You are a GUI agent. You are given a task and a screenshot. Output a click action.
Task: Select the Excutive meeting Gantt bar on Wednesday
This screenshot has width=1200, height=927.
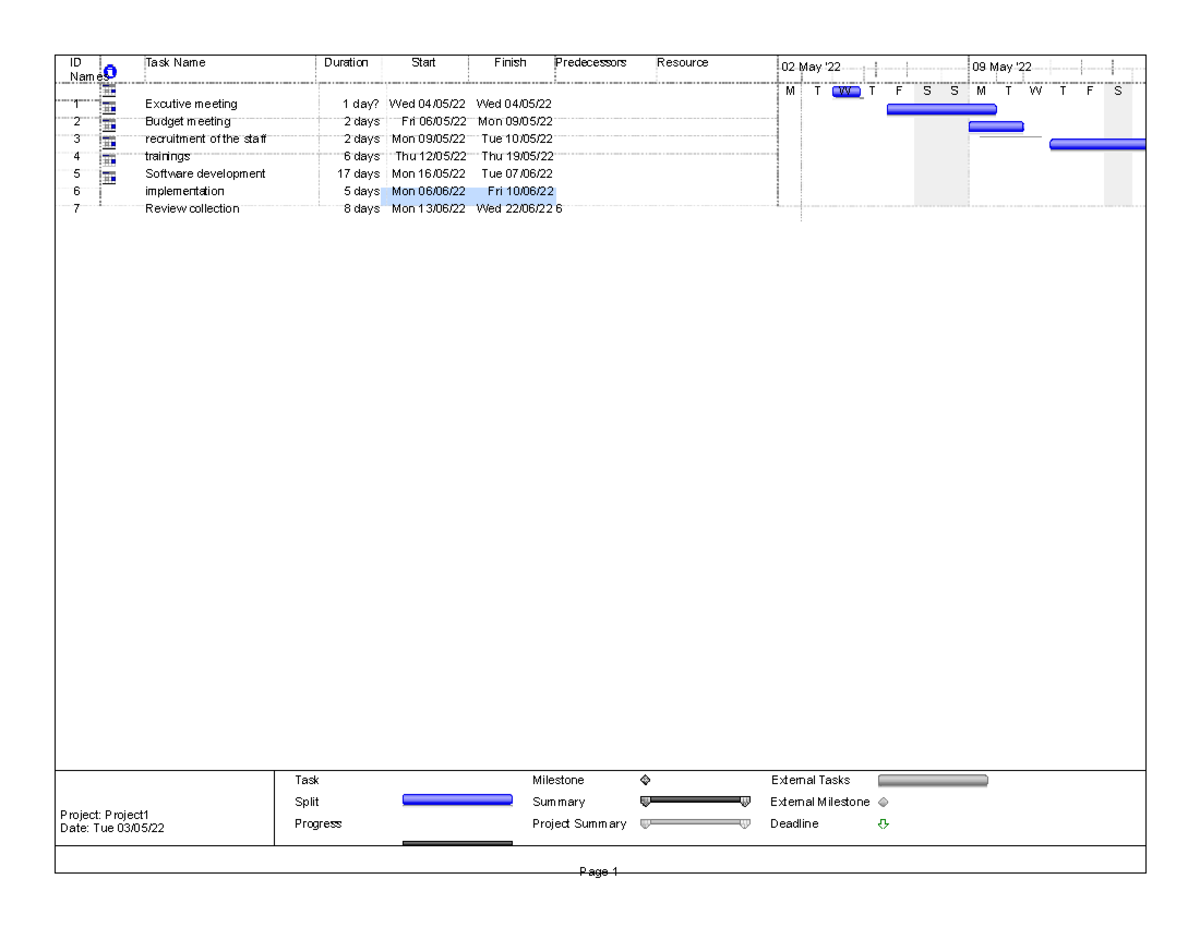point(846,92)
